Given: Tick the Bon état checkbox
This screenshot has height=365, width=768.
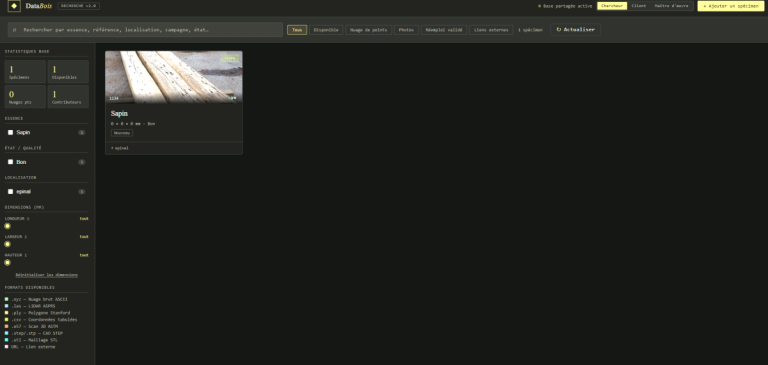Looking at the screenshot, I should pos(10,162).
